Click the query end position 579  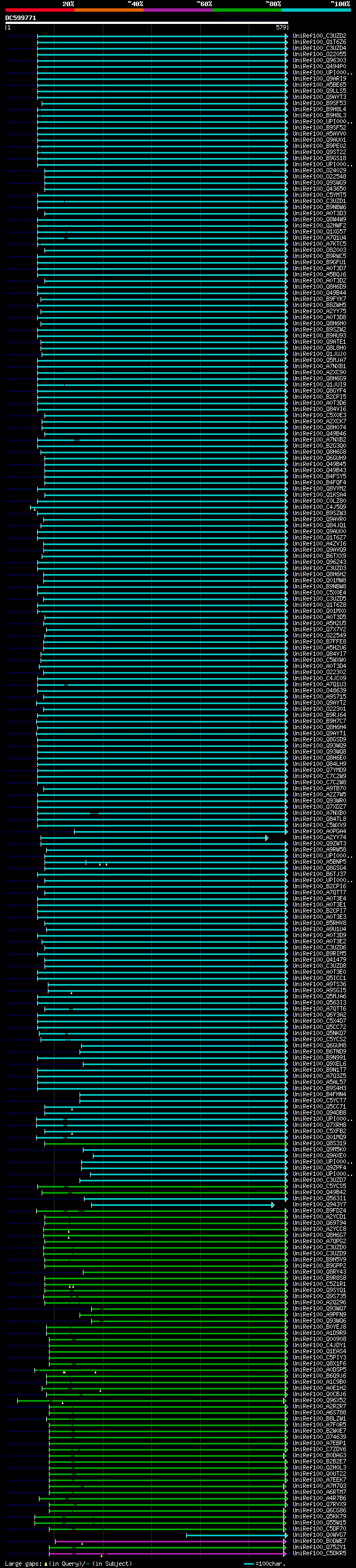click(280, 27)
